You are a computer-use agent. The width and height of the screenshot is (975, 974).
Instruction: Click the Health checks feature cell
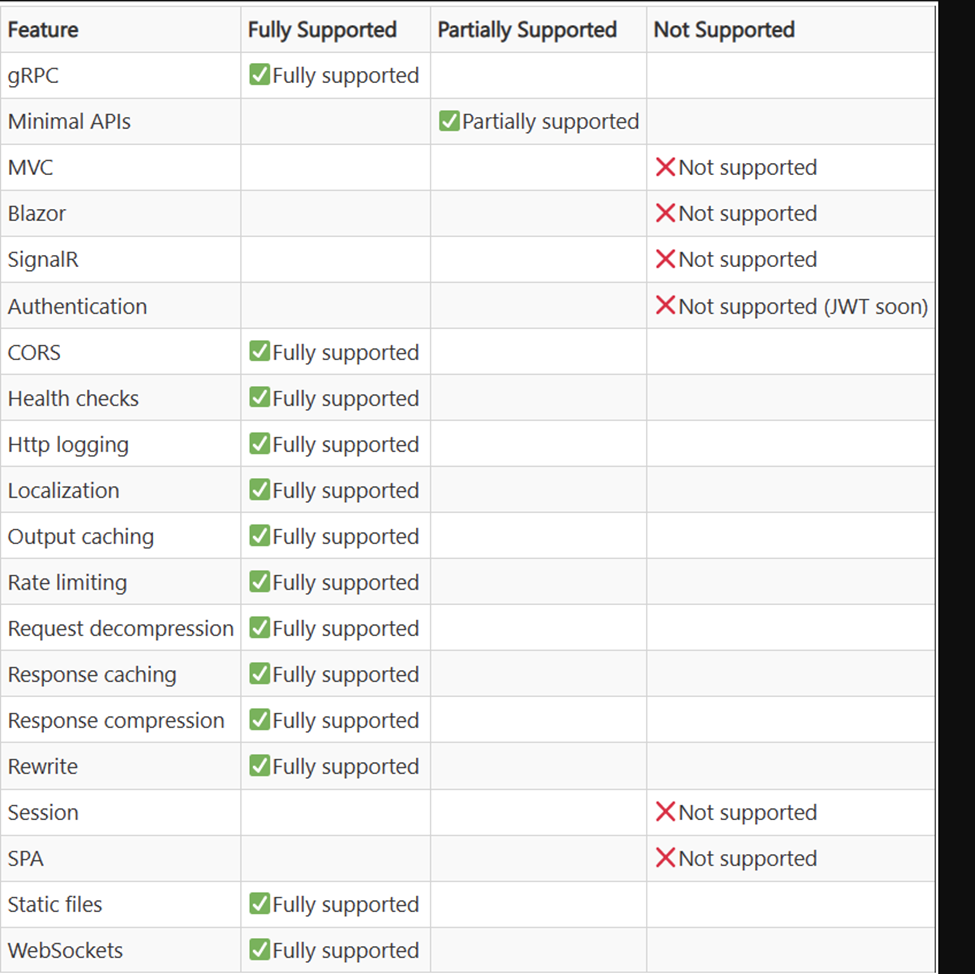click(x=73, y=399)
